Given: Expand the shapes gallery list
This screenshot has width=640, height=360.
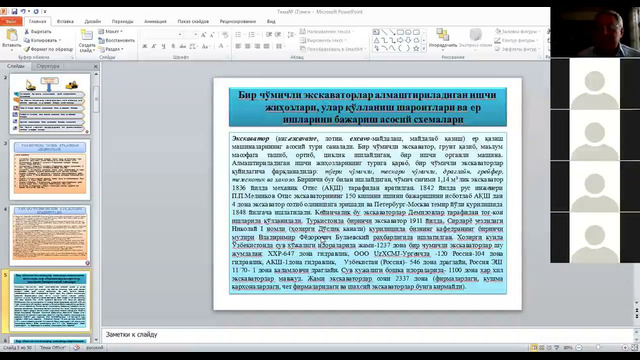Looking at the screenshot, I should [424, 49].
